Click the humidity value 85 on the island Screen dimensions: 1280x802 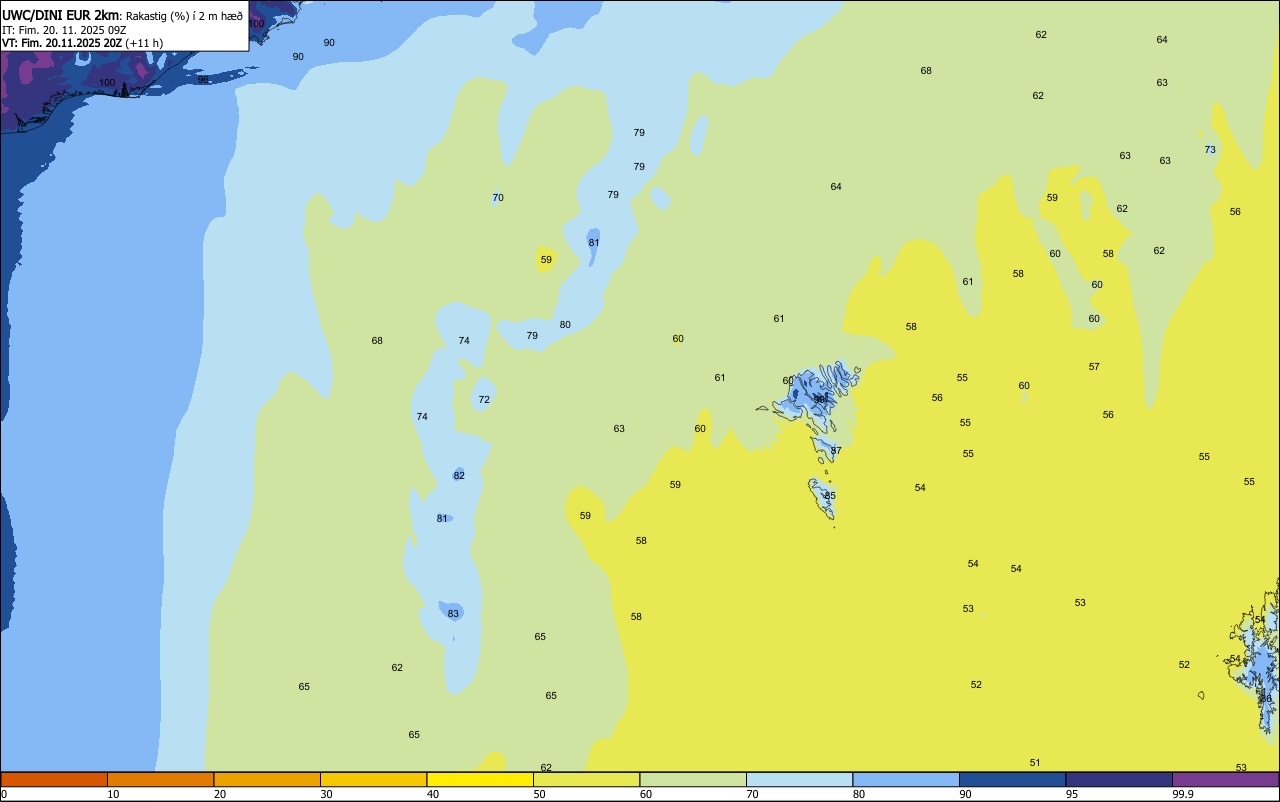[x=830, y=496]
